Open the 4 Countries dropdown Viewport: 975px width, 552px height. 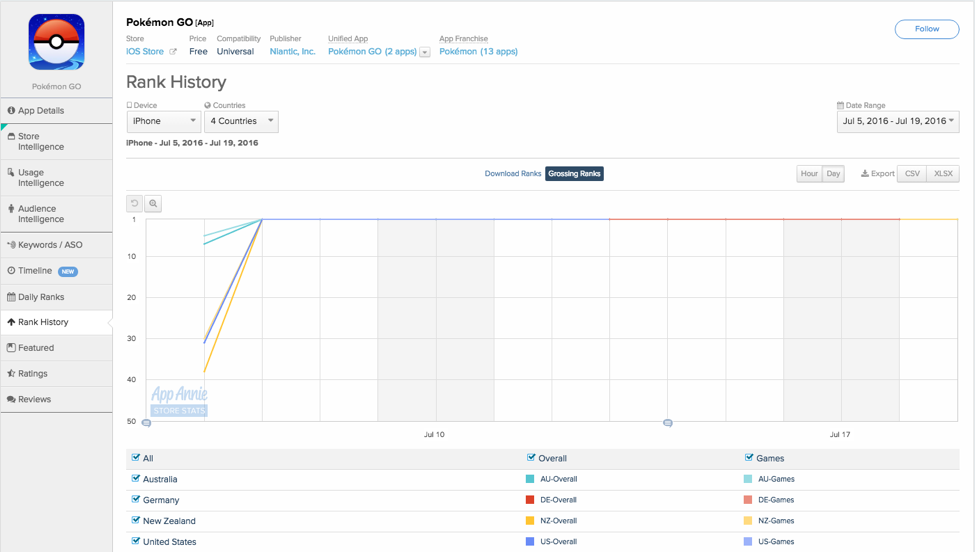pos(241,121)
